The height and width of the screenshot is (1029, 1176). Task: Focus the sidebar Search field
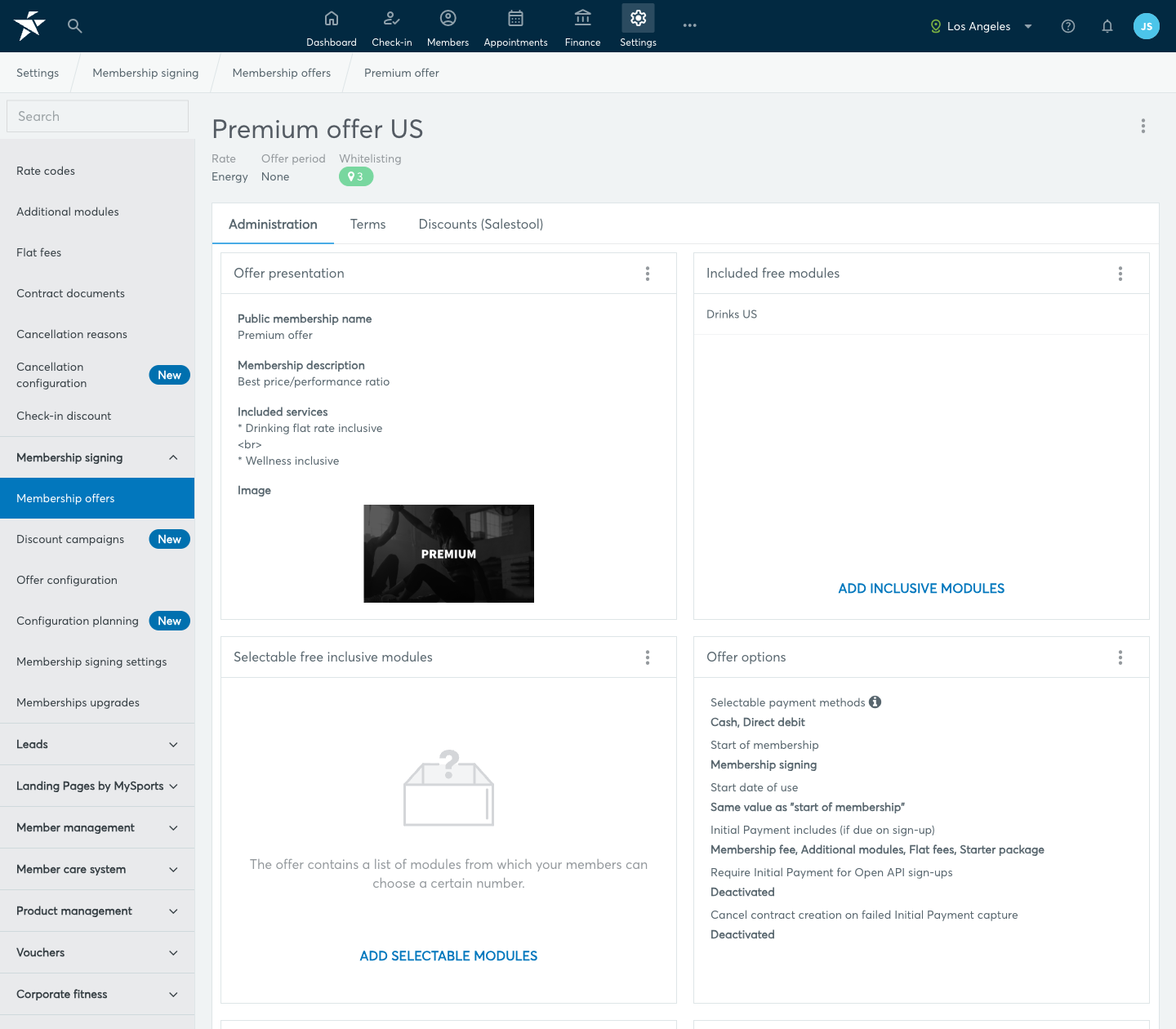[97, 116]
